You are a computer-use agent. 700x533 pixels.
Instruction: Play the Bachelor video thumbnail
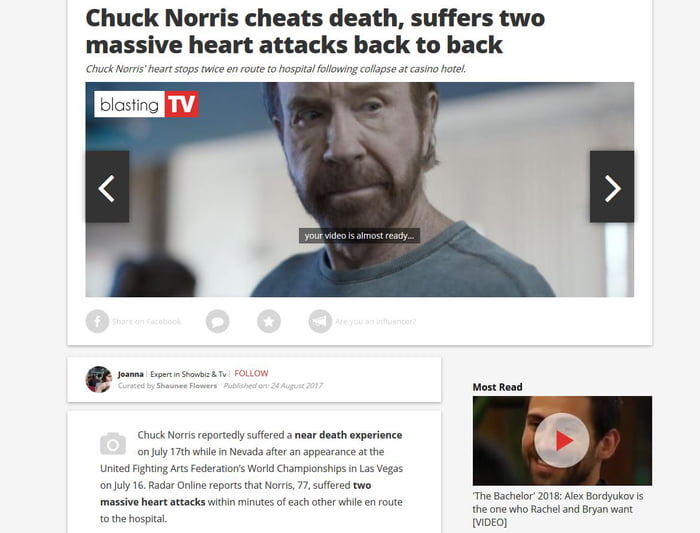562,441
